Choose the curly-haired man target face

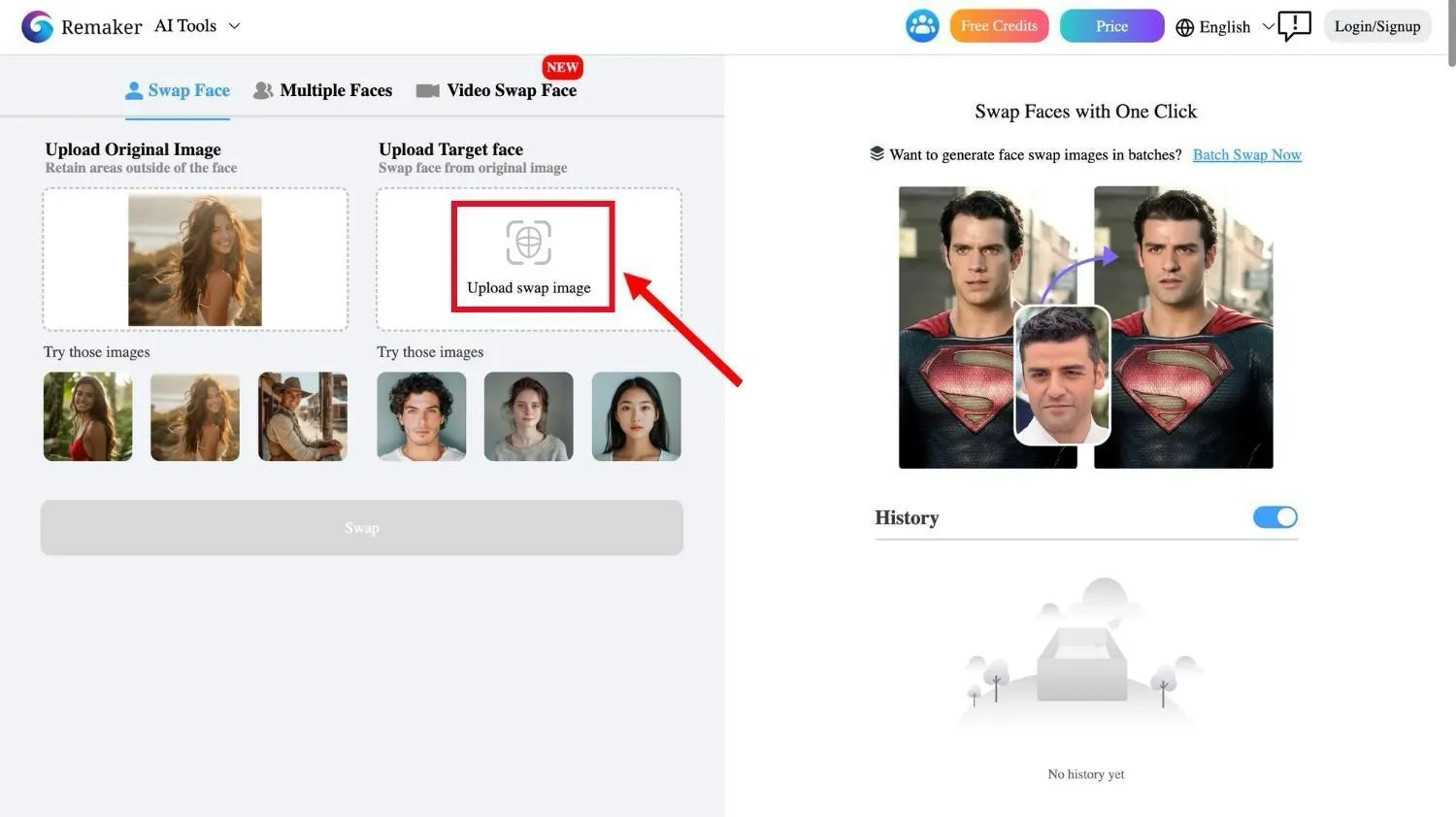point(421,416)
